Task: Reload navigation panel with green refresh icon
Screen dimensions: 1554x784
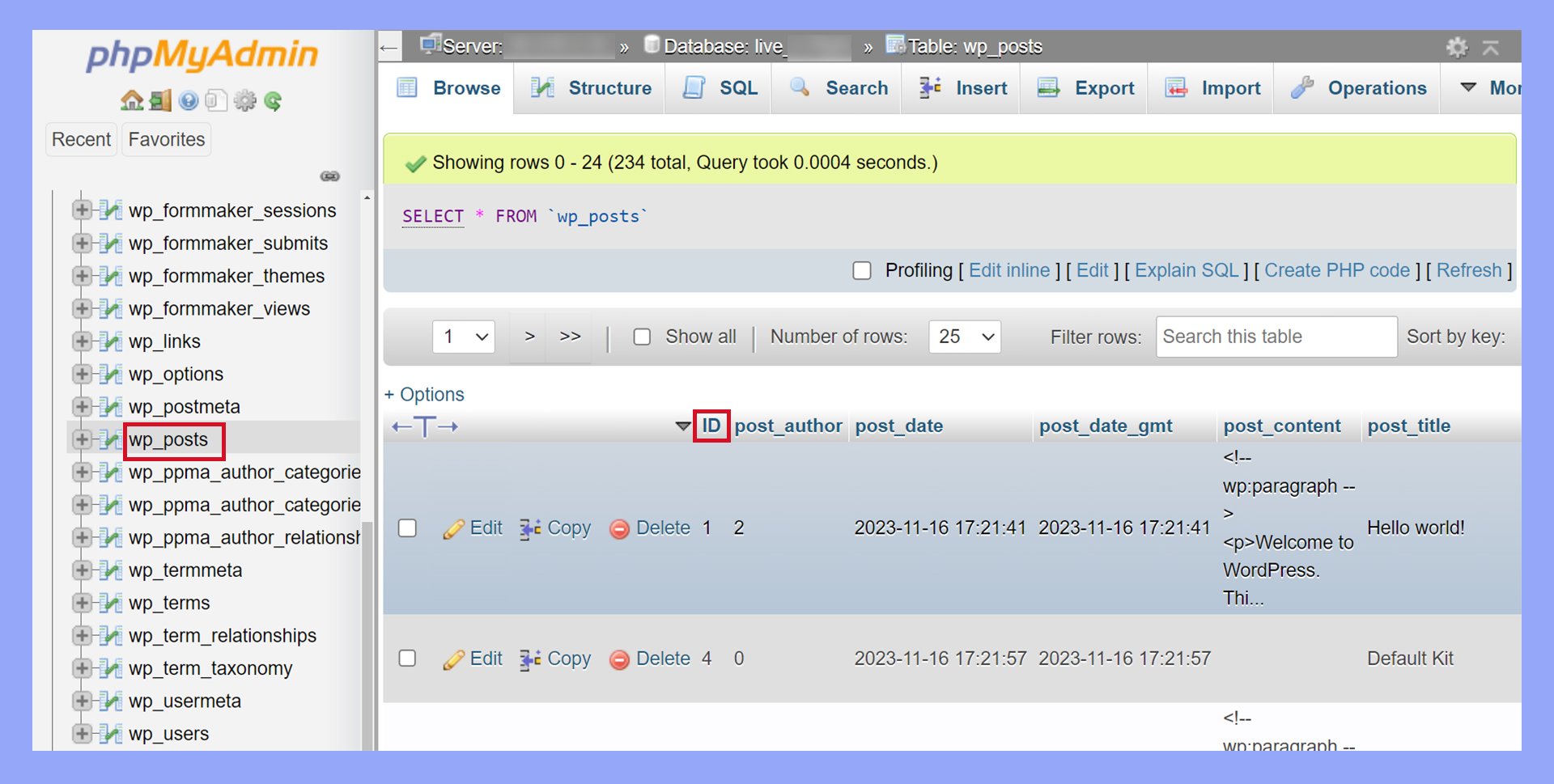Action: coord(273,100)
